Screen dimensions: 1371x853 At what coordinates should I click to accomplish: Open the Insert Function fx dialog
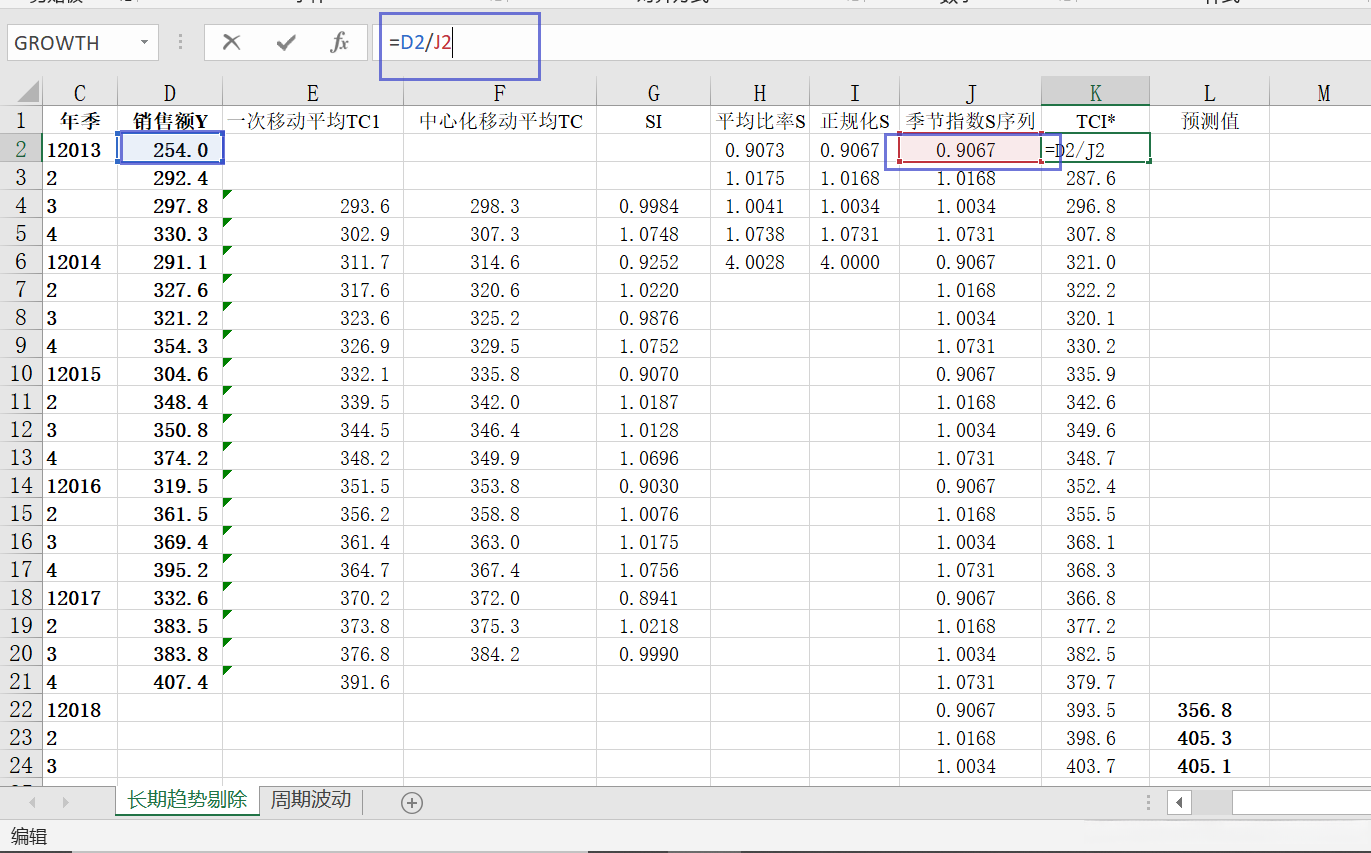[340, 42]
